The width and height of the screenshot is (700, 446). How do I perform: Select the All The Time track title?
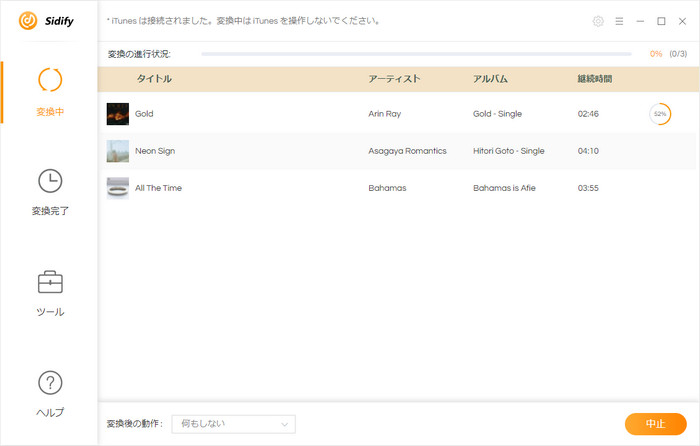click(x=158, y=188)
